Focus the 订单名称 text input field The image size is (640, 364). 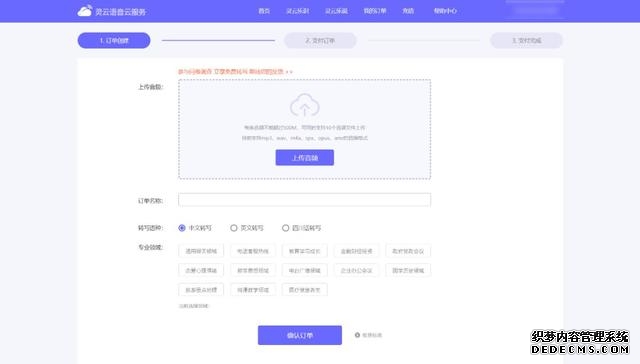point(304,200)
